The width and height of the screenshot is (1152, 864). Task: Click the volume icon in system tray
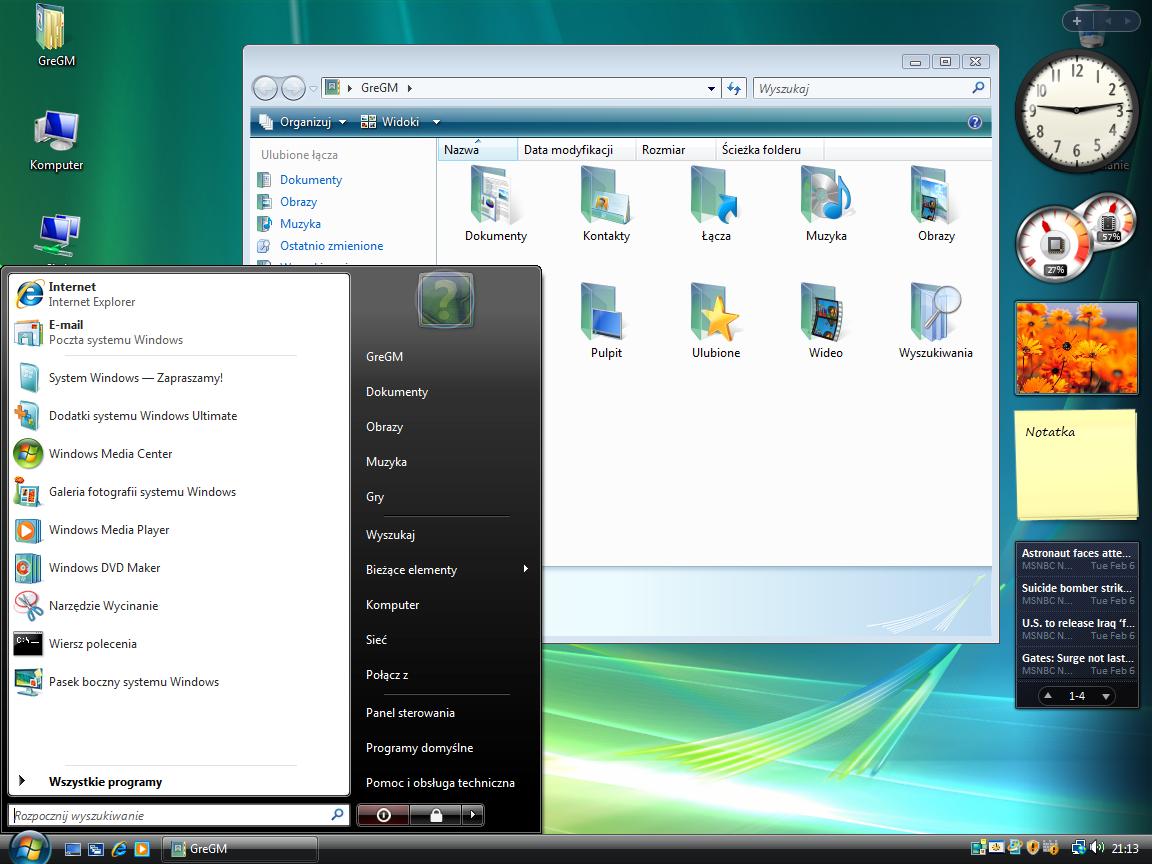(1097, 848)
